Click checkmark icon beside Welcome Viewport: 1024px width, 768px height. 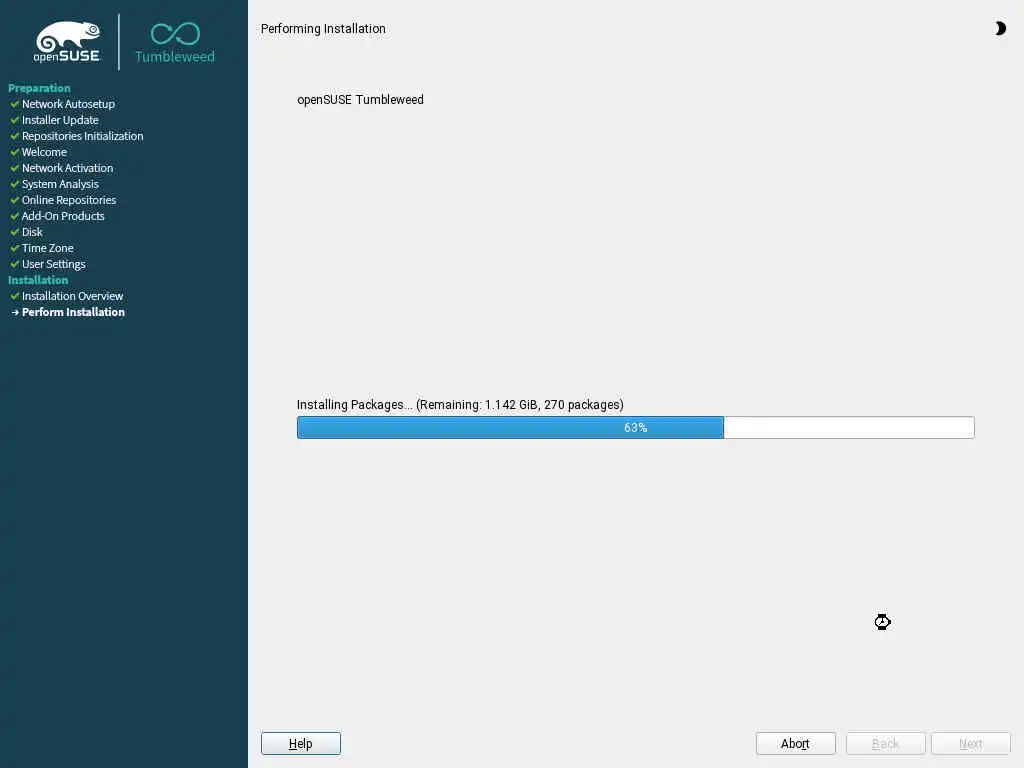[x=14, y=152]
